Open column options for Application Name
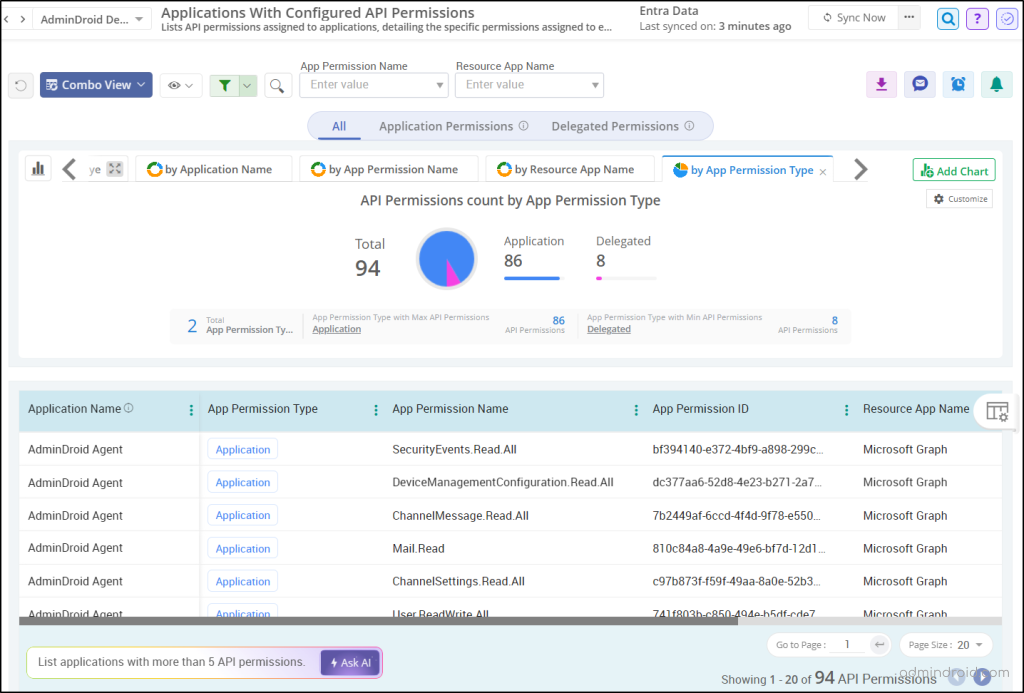This screenshot has width=1024, height=693. 191,410
